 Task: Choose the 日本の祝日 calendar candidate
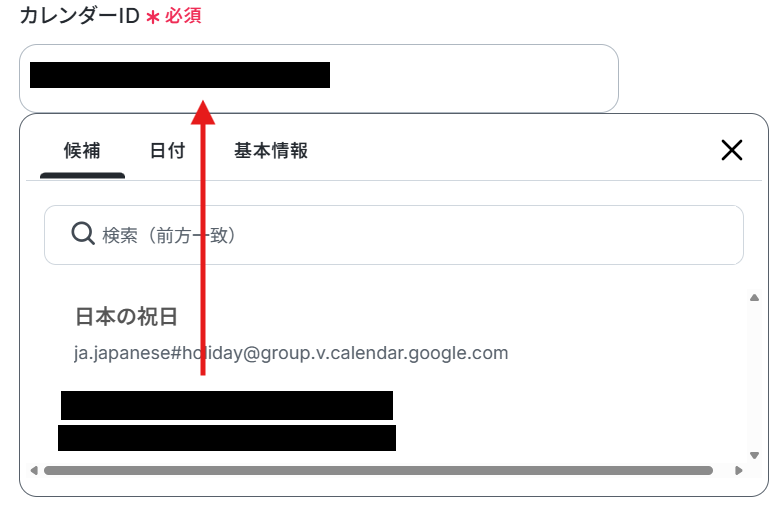coord(126,317)
